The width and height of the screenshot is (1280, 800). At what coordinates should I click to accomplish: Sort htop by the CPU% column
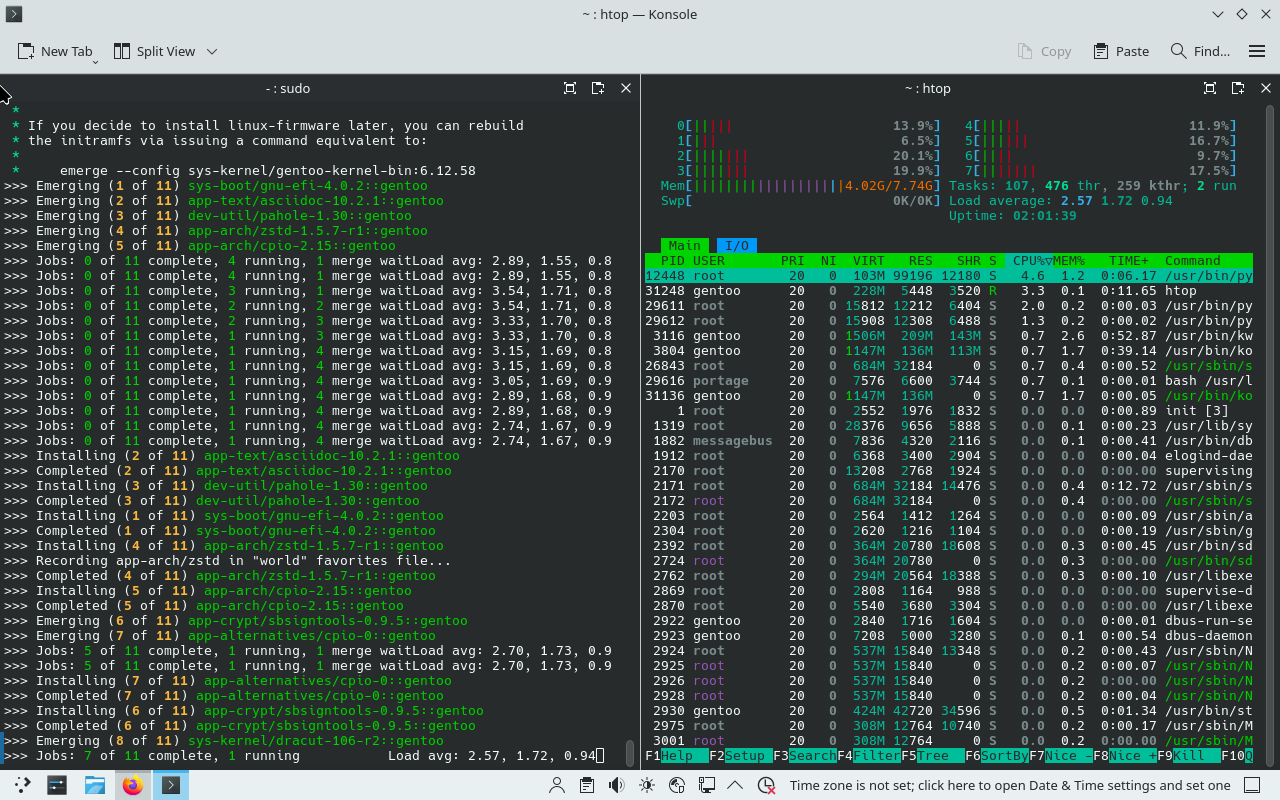(1028, 261)
